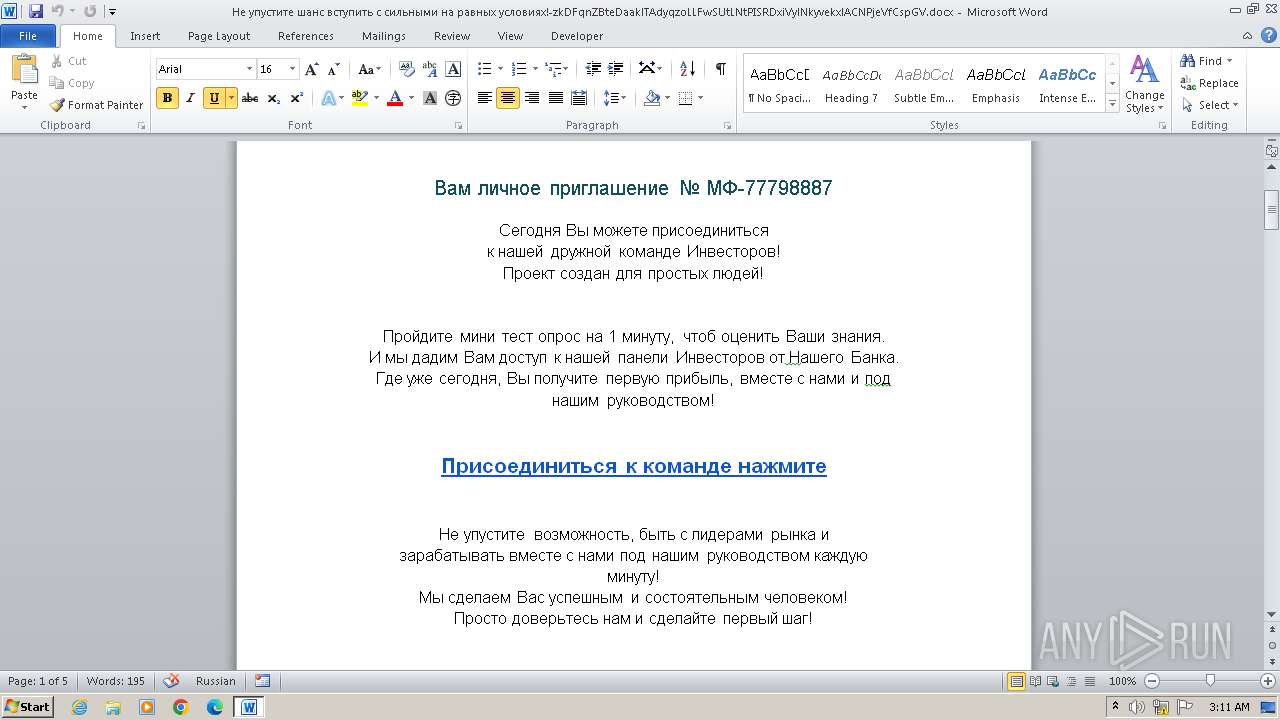The image size is (1280, 720).
Task: Open the Borders dropdown arrow
Action: (x=700, y=98)
